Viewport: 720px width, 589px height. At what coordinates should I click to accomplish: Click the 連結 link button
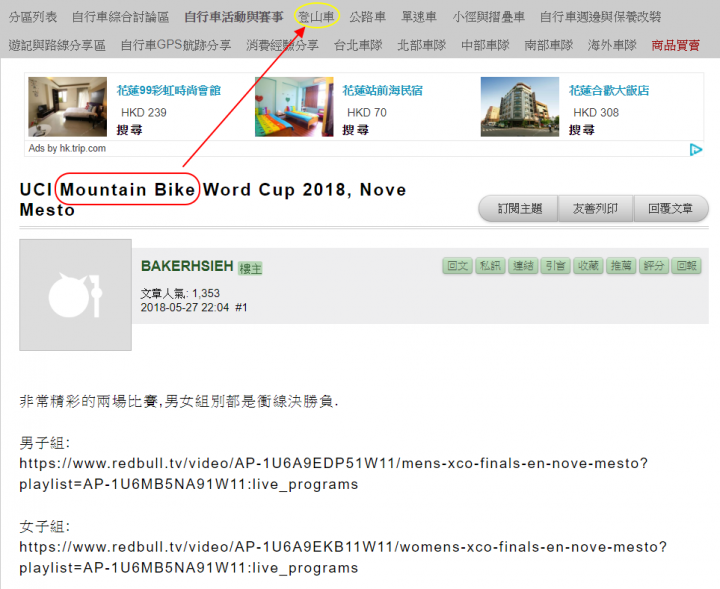523,266
